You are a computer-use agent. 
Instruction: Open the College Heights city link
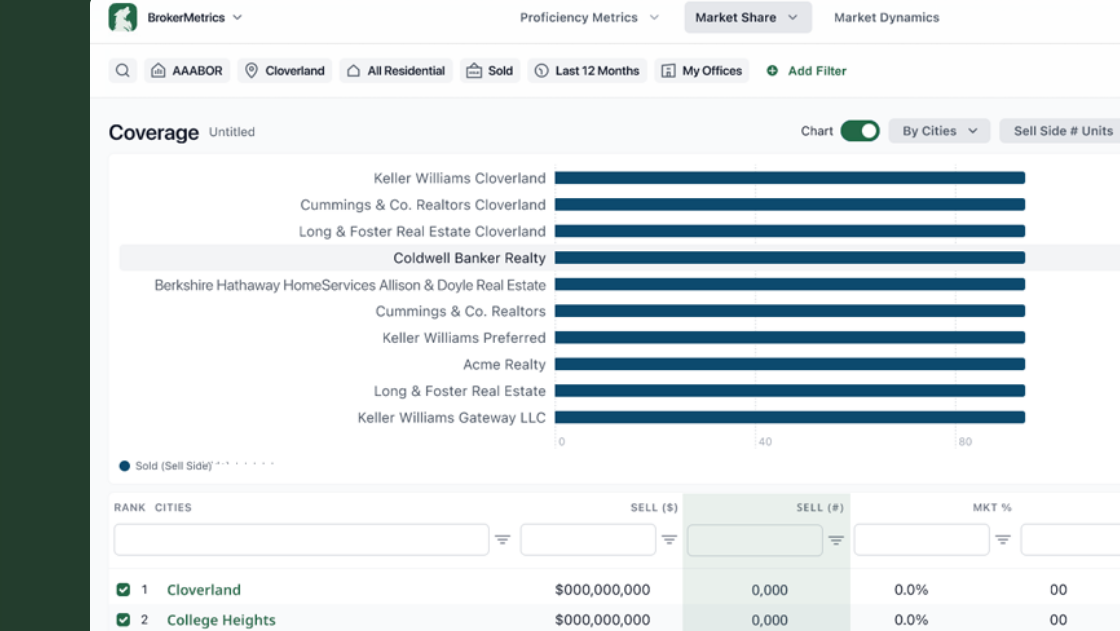click(x=221, y=620)
